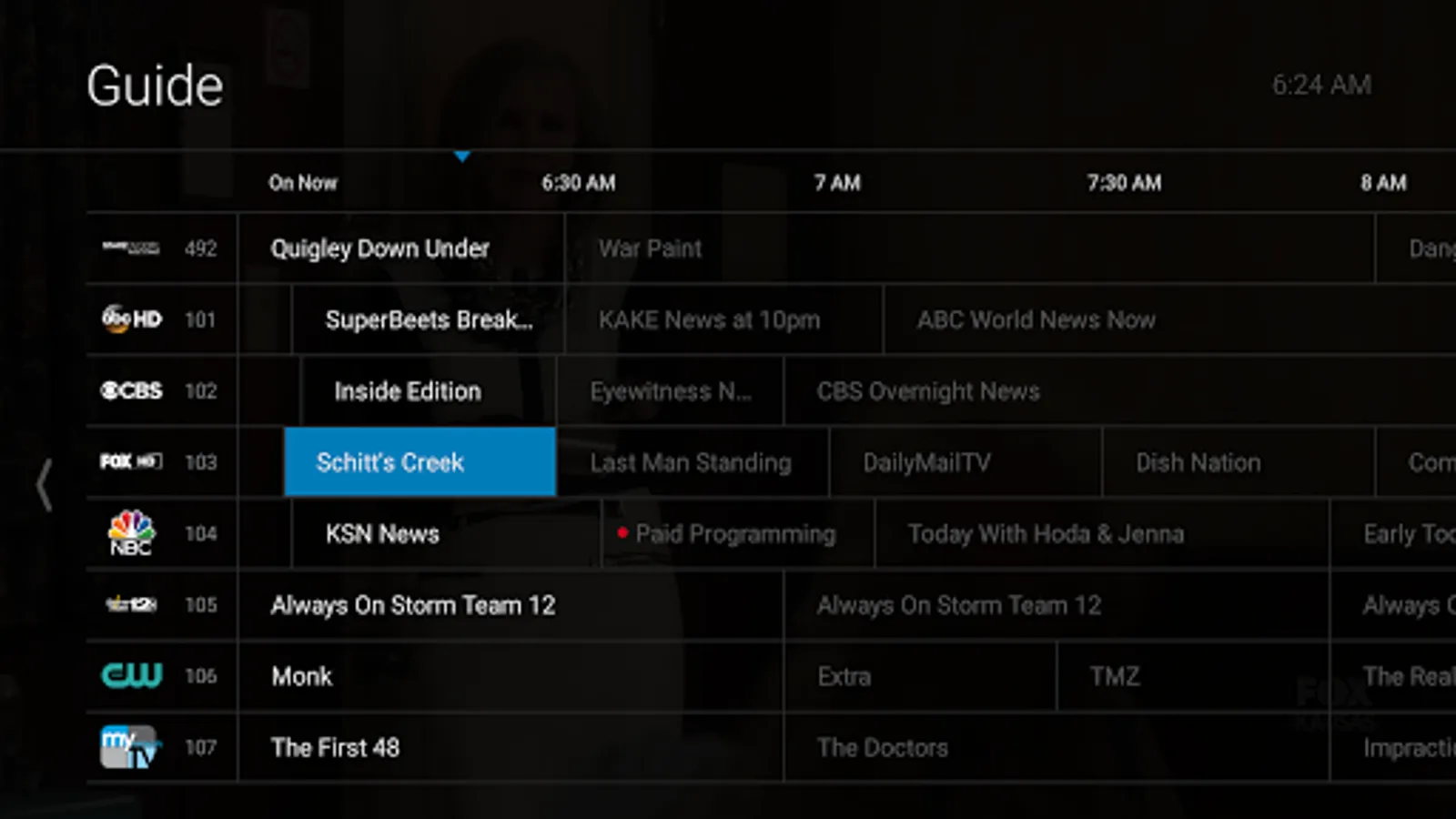
Task: Open the left back chevron
Action: [44, 485]
